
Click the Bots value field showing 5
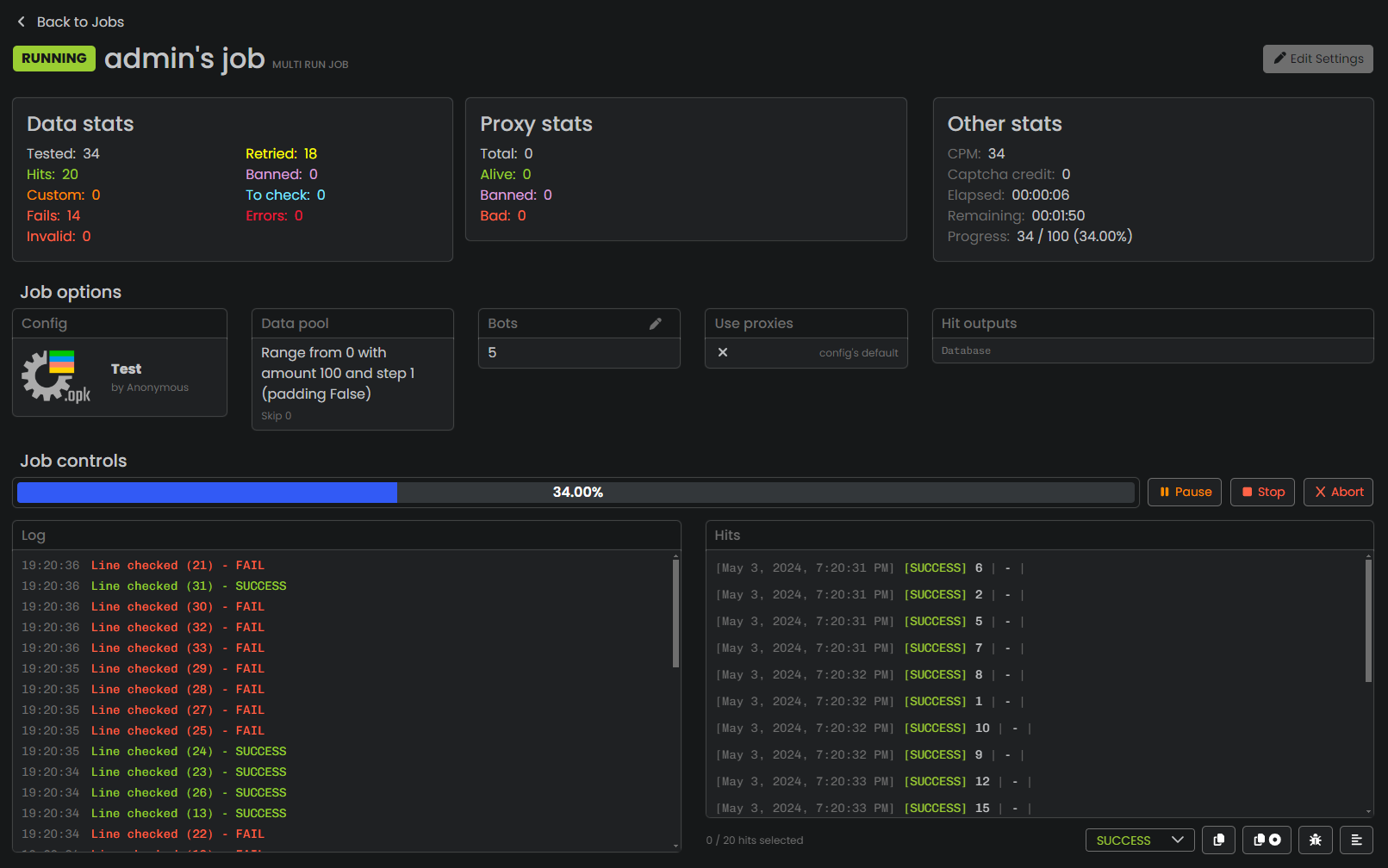click(x=579, y=352)
